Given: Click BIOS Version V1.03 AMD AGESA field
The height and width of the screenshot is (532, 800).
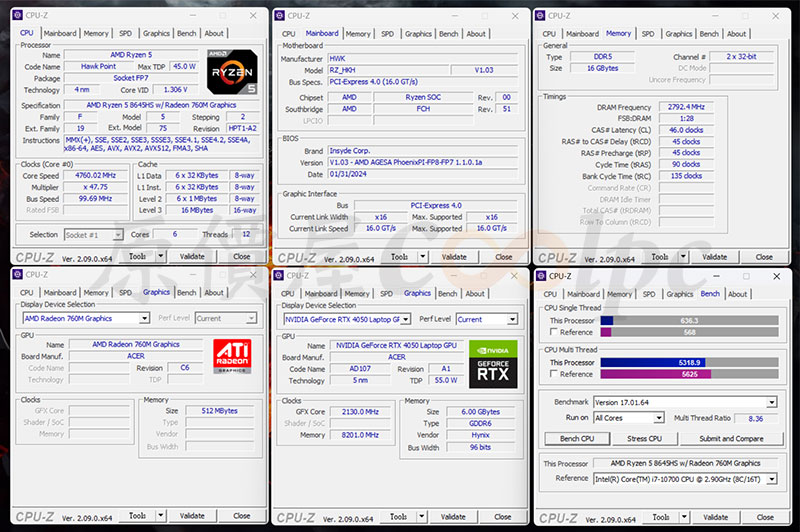Looking at the screenshot, I should (423, 162).
